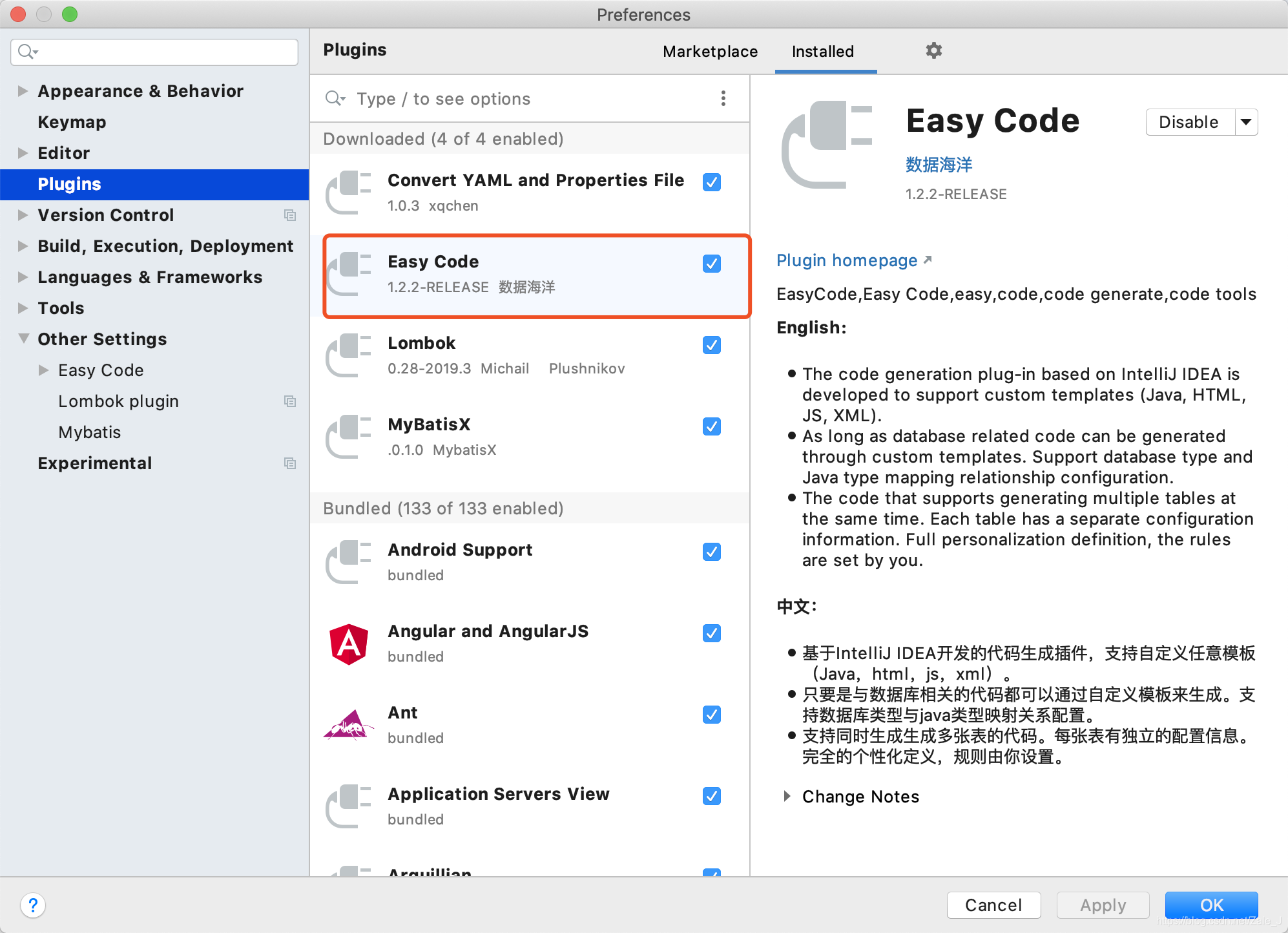
Task: Toggle the Lombok plugin checkbox
Action: pos(712,345)
